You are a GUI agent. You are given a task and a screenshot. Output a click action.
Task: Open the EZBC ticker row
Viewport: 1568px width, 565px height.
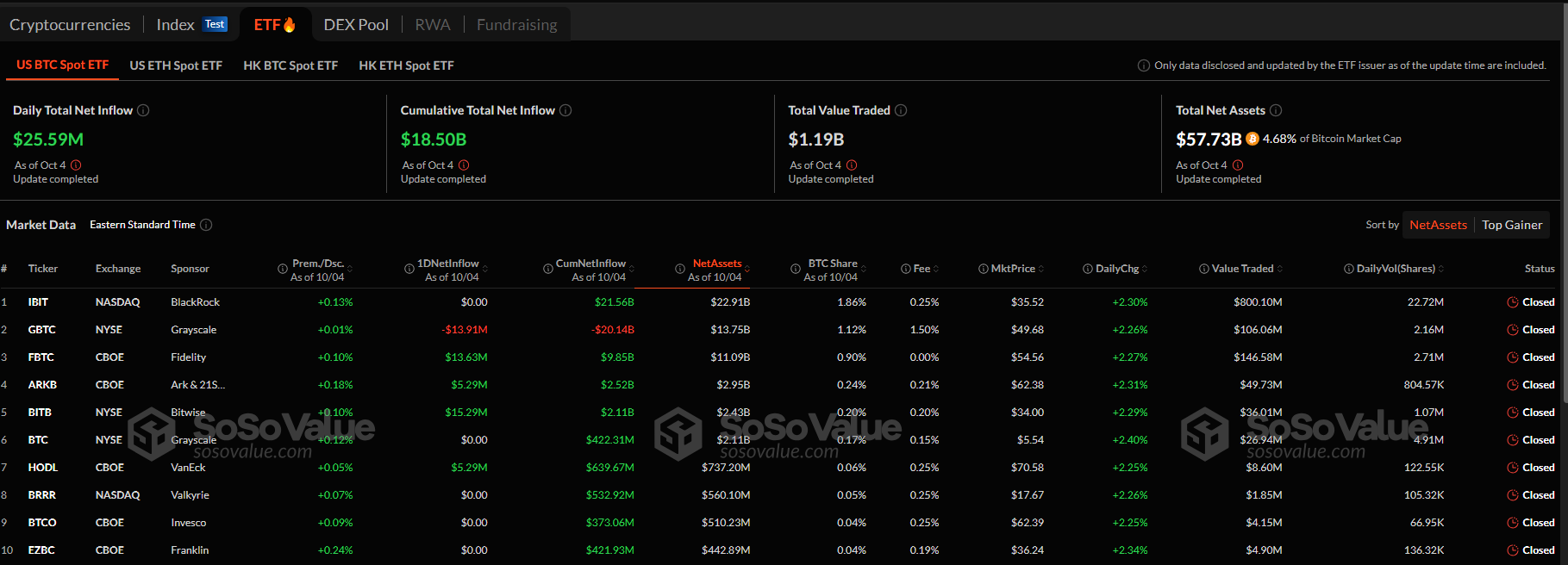(x=41, y=550)
